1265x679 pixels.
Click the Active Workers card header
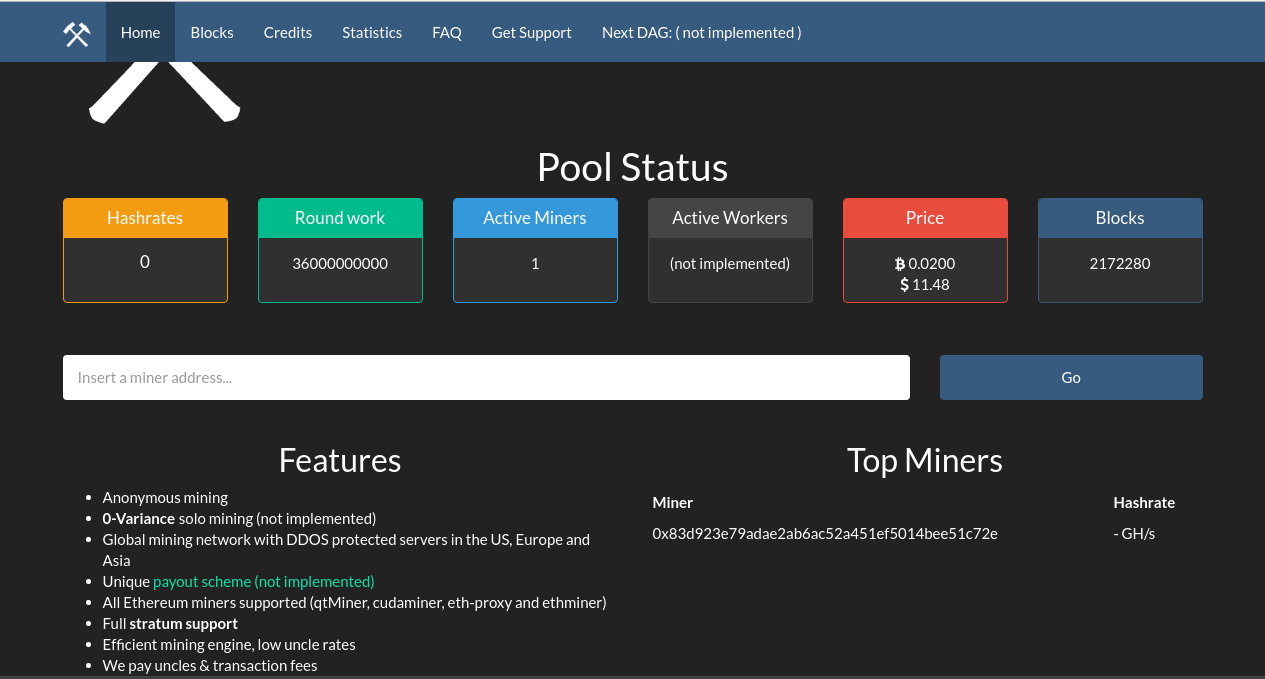(x=730, y=217)
